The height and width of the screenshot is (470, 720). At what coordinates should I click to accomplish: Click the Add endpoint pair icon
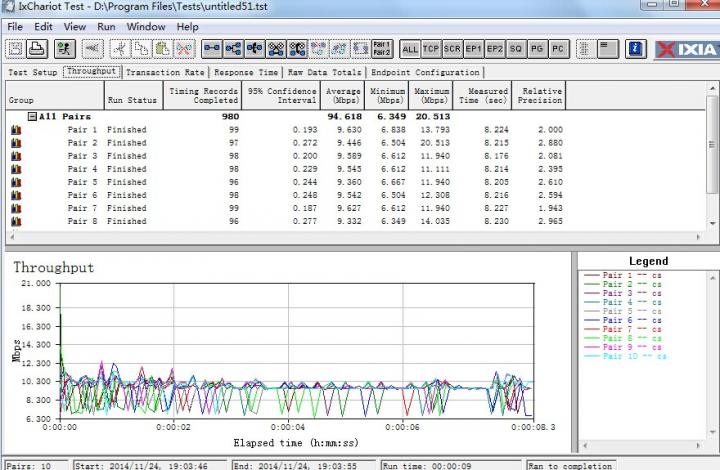[x=212, y=49]
